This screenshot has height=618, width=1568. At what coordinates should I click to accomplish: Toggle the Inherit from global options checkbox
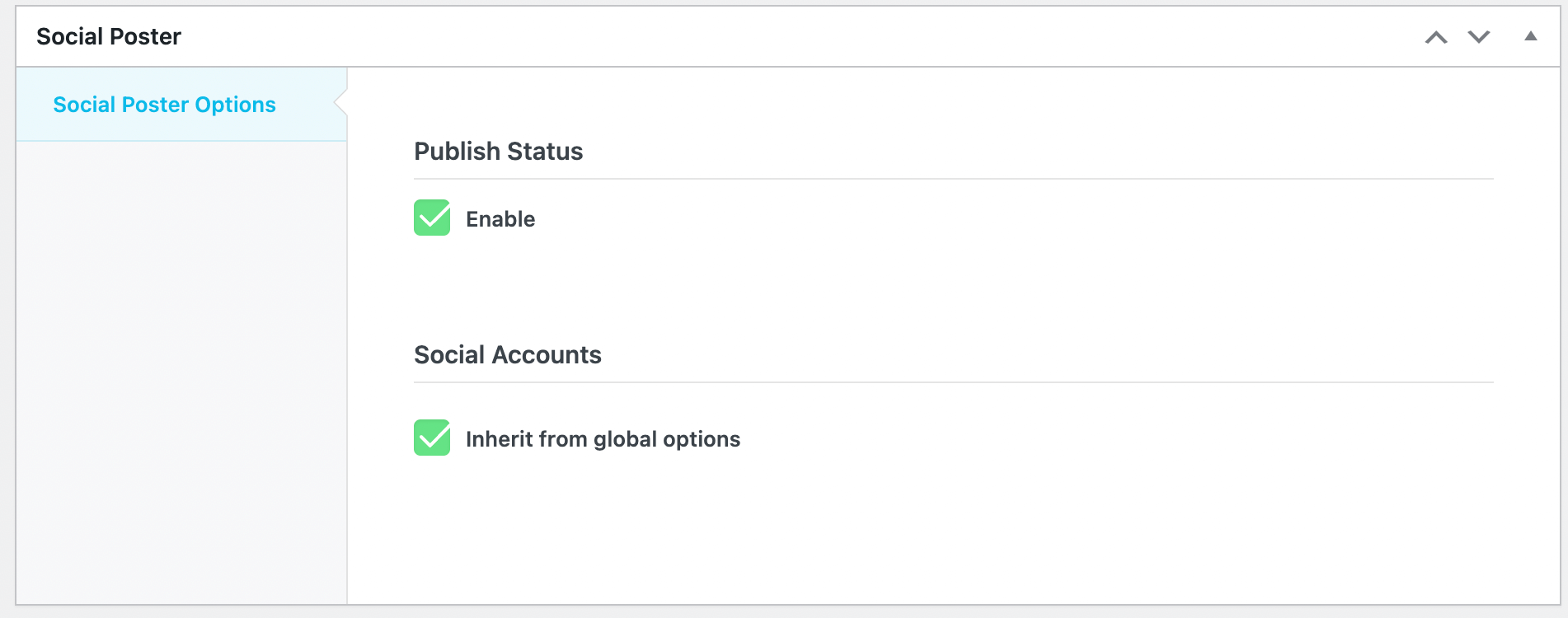click(432, 438)
